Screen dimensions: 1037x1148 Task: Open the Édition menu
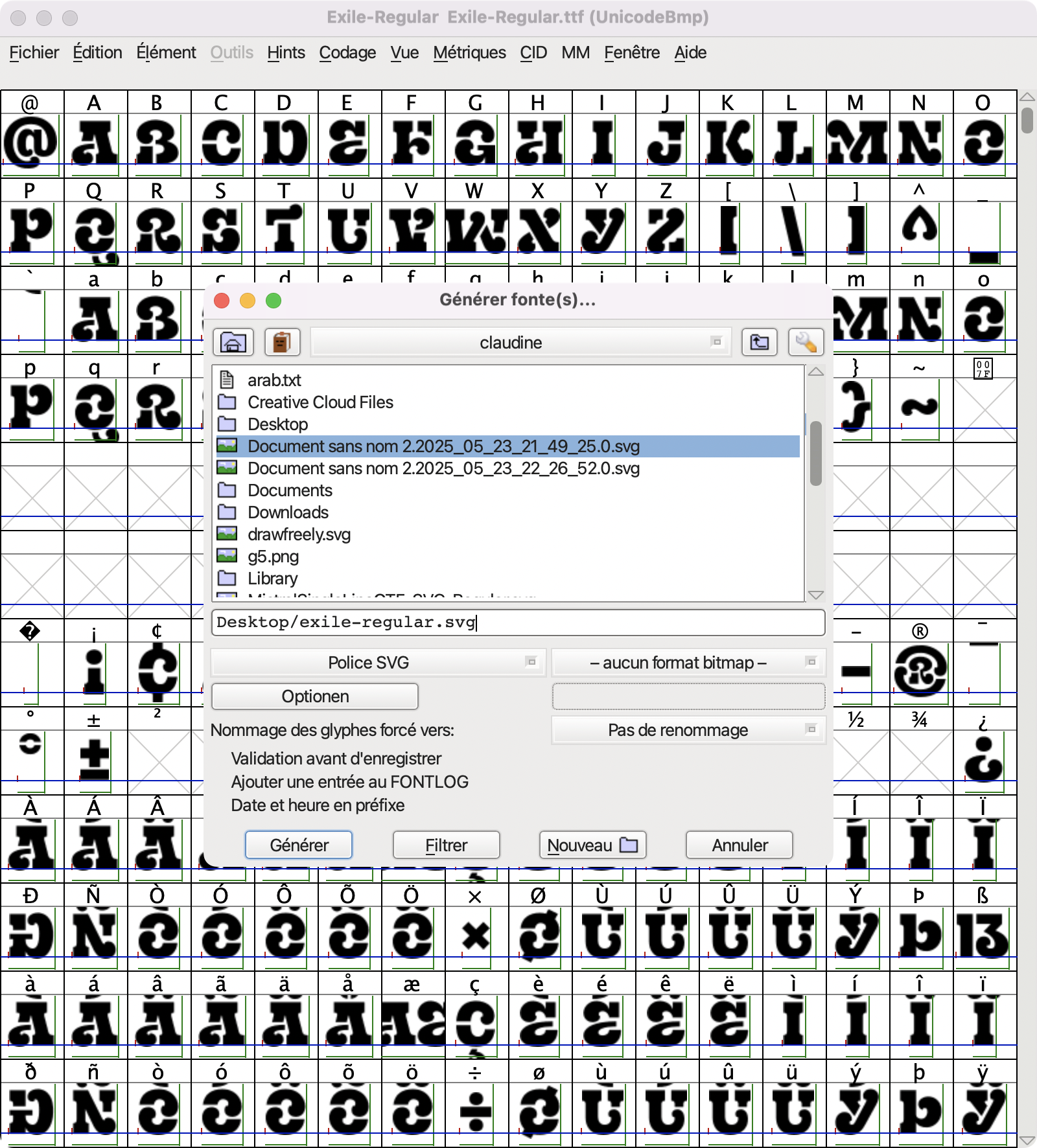(x=97, y=52)
